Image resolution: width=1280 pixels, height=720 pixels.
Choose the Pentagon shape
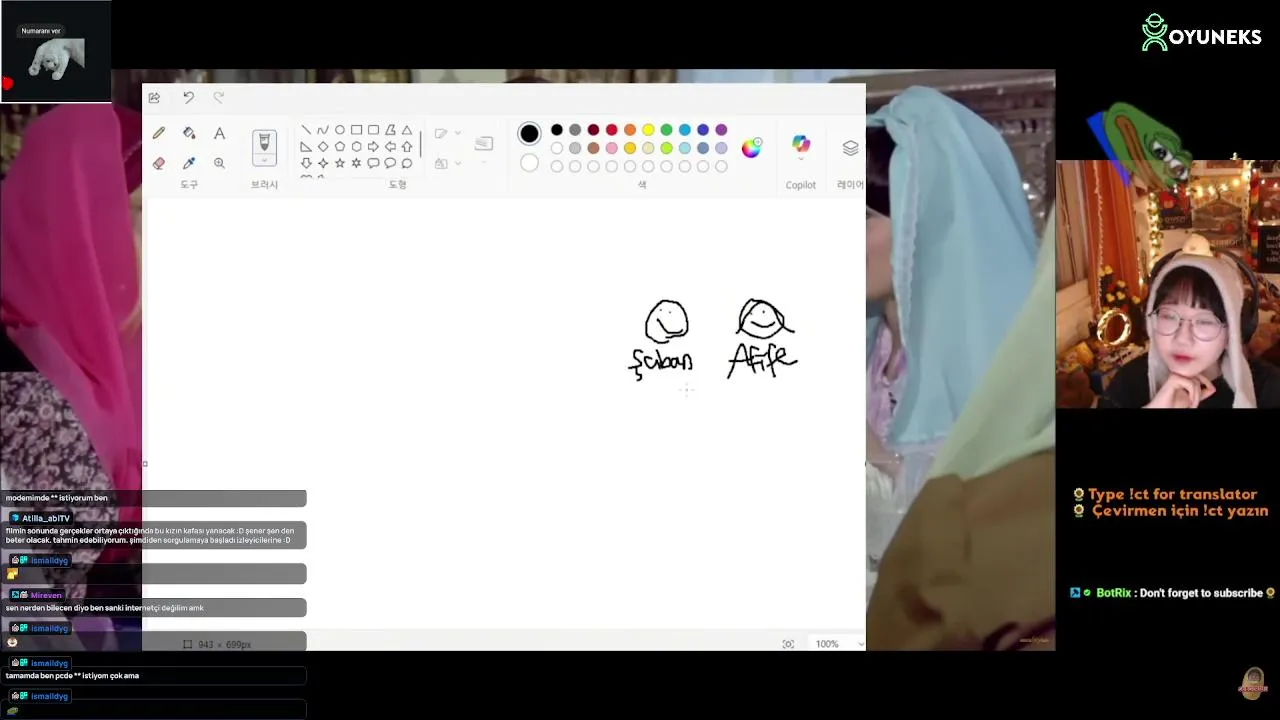click(x=340, y=146)
